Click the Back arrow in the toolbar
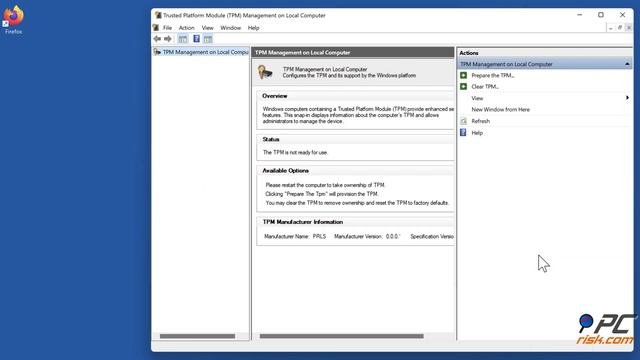Screen dimensions: 640x360 coord(157,39)
